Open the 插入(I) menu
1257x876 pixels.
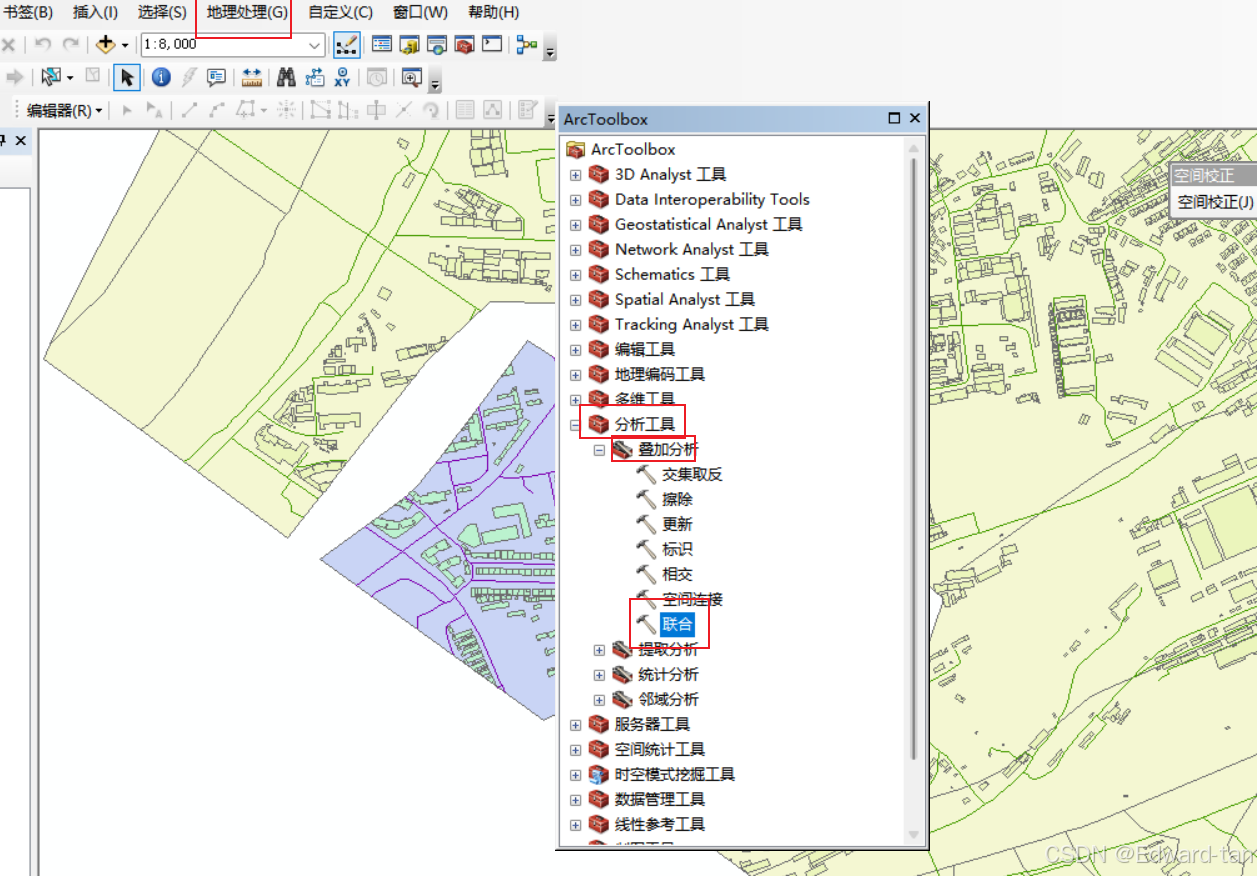click(x=95, y=13)
